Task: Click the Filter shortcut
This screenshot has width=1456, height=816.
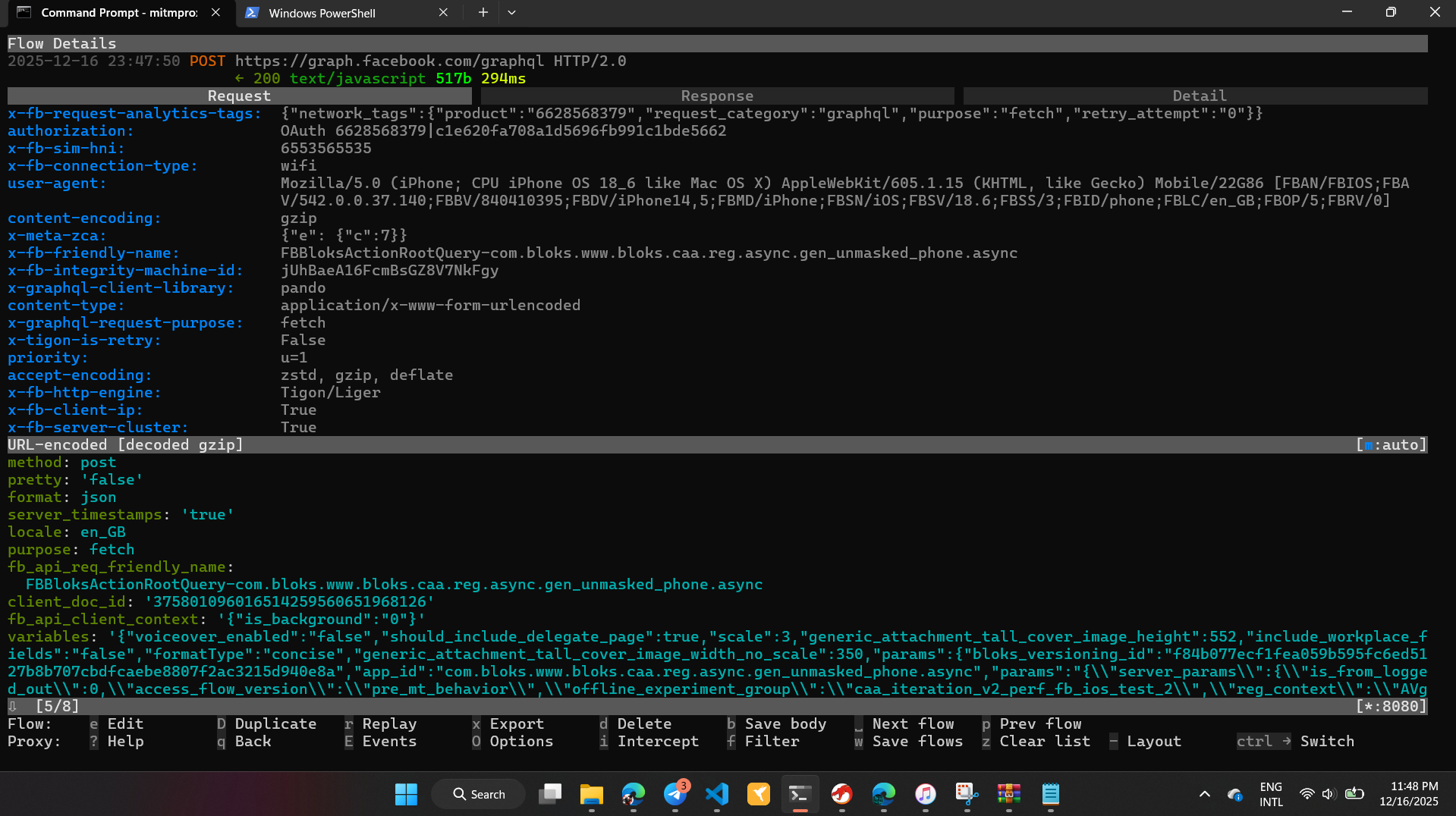Action: click(x=763, y=741)
